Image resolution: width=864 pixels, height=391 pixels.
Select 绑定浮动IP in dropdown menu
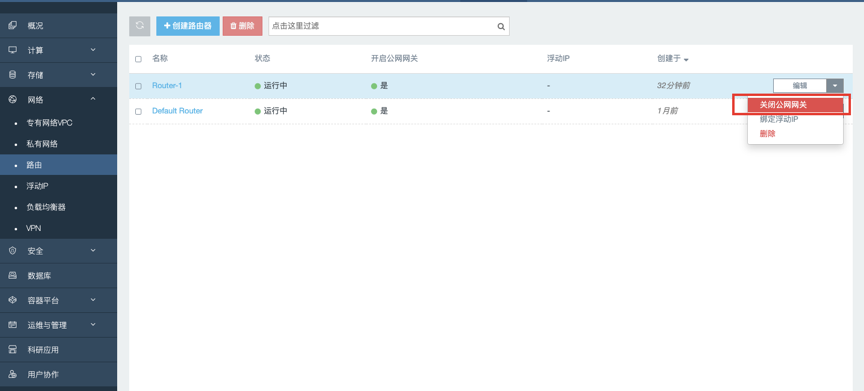[x=795, y=119]
